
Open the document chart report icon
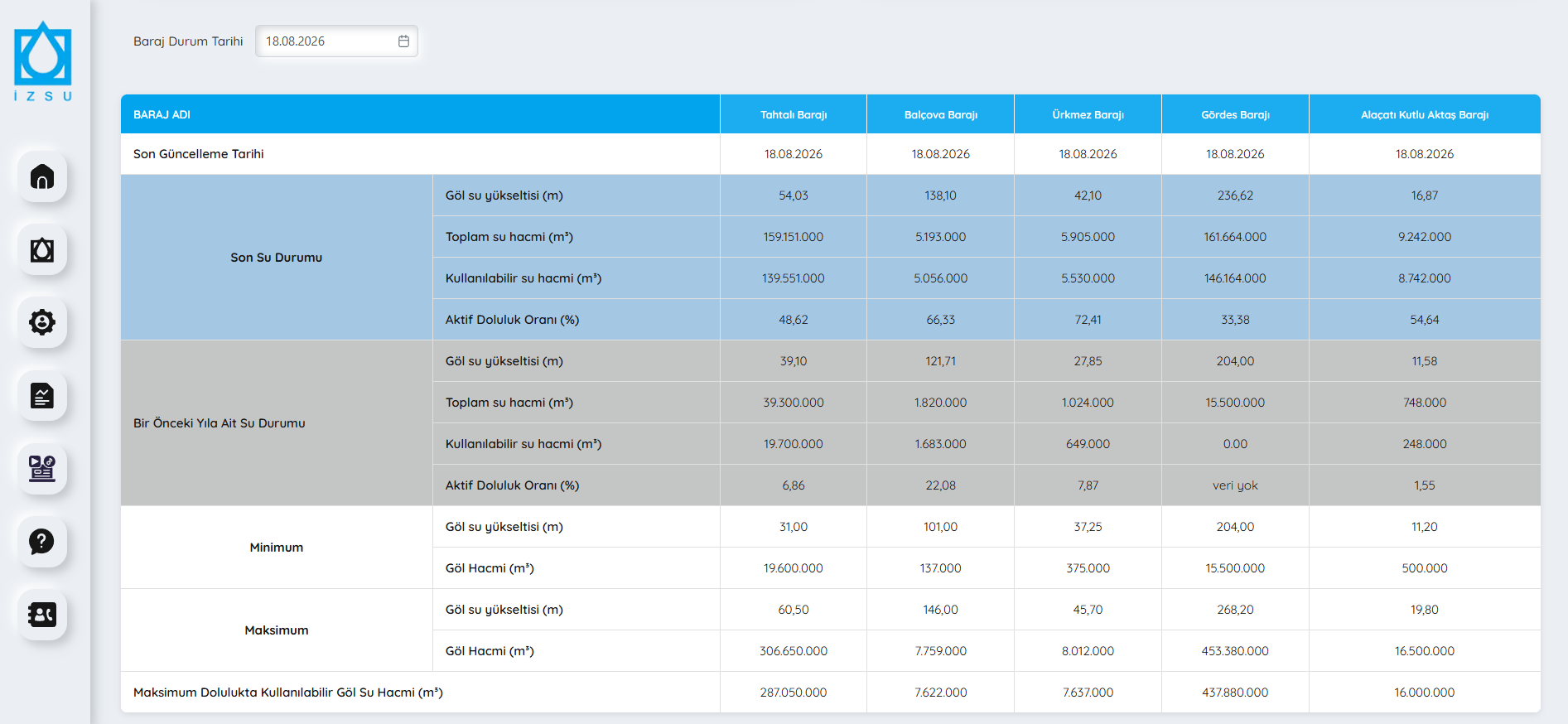point(42,395)
